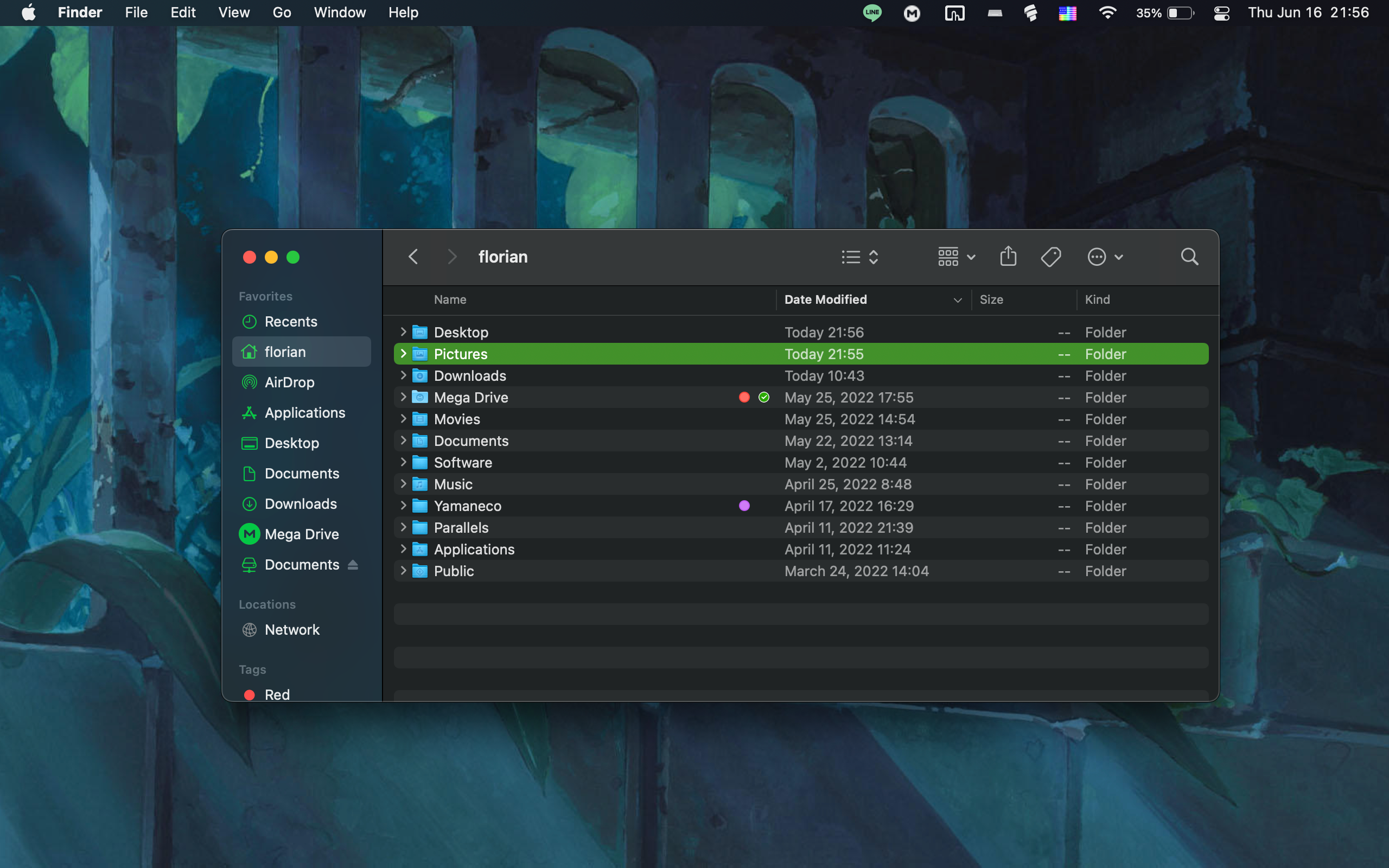Select Network under Locations
The height and width of the screenshot is (868, 1389).
tap(291, 630)
